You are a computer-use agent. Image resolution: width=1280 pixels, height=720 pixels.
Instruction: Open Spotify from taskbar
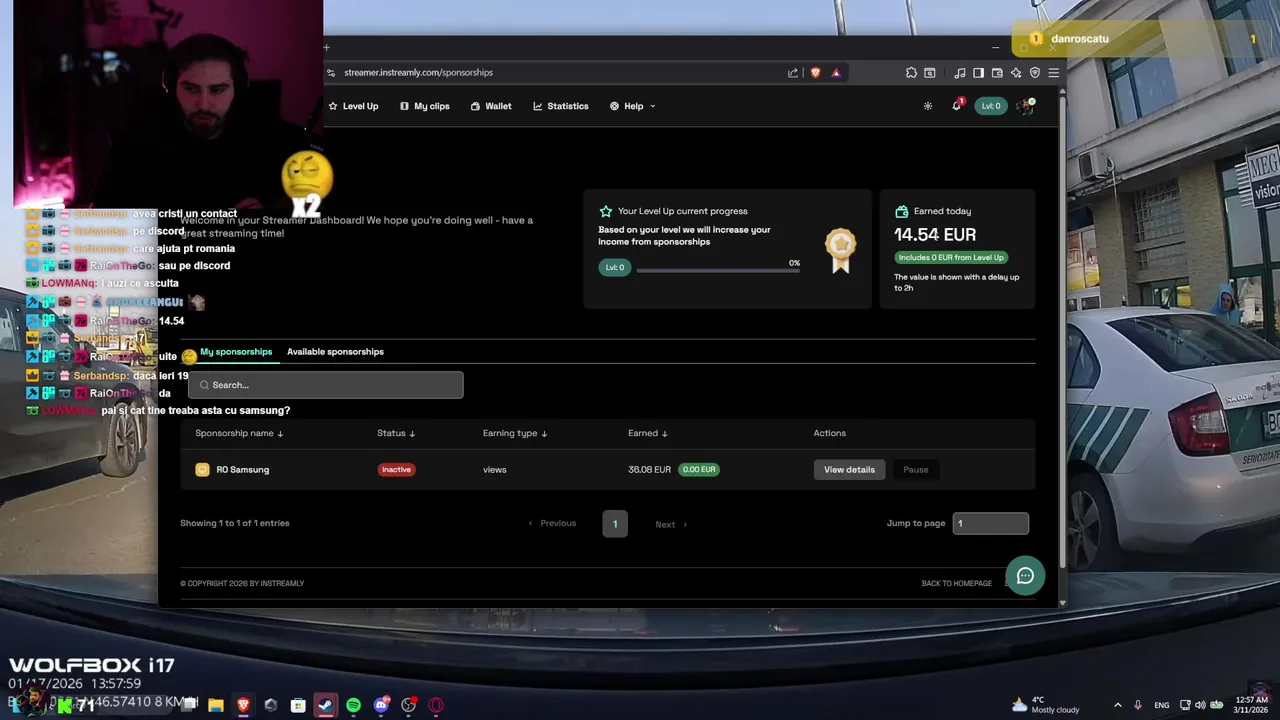point(353,705)
